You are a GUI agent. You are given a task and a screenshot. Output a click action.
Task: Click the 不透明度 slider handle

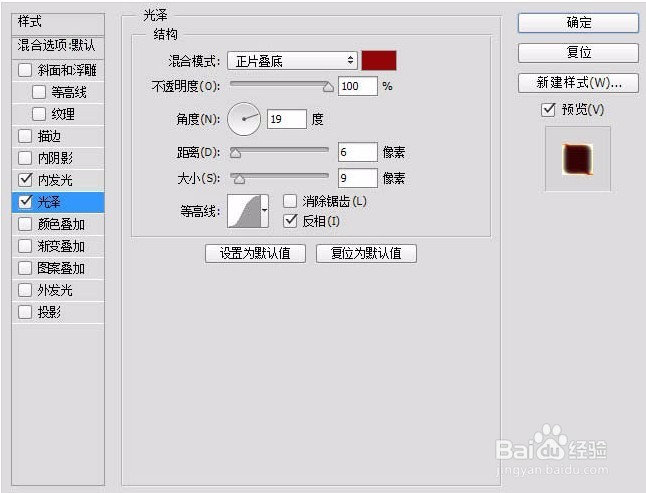328,87
